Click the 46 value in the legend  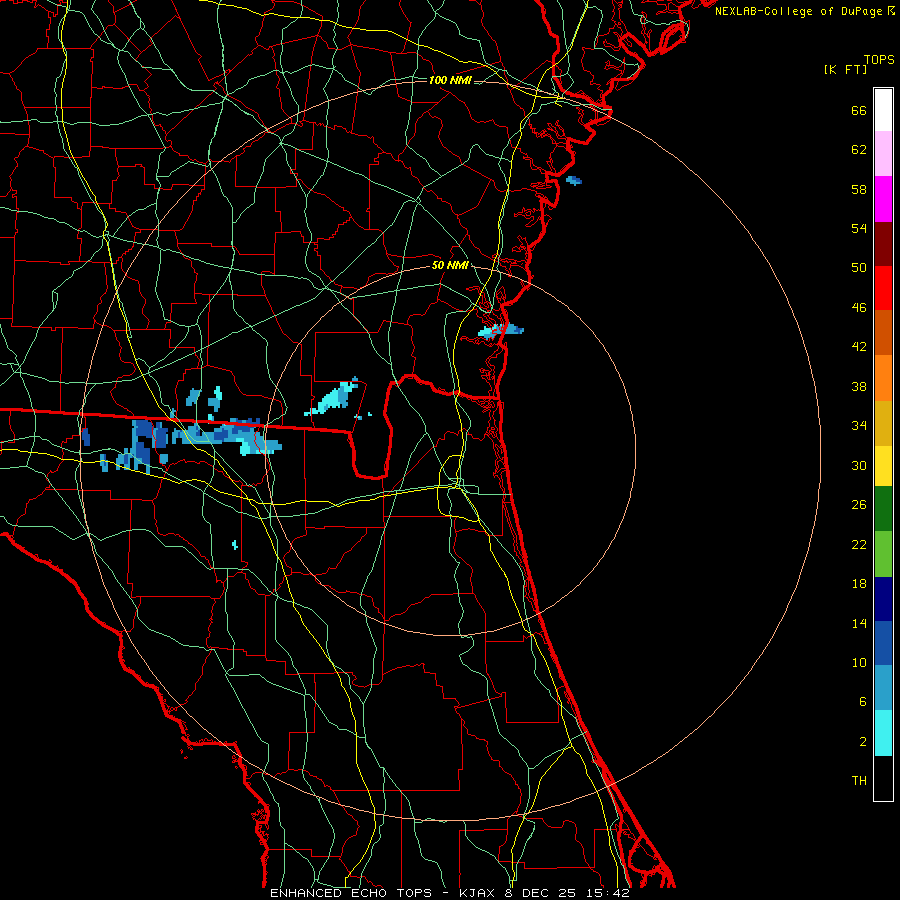point(859,308)
